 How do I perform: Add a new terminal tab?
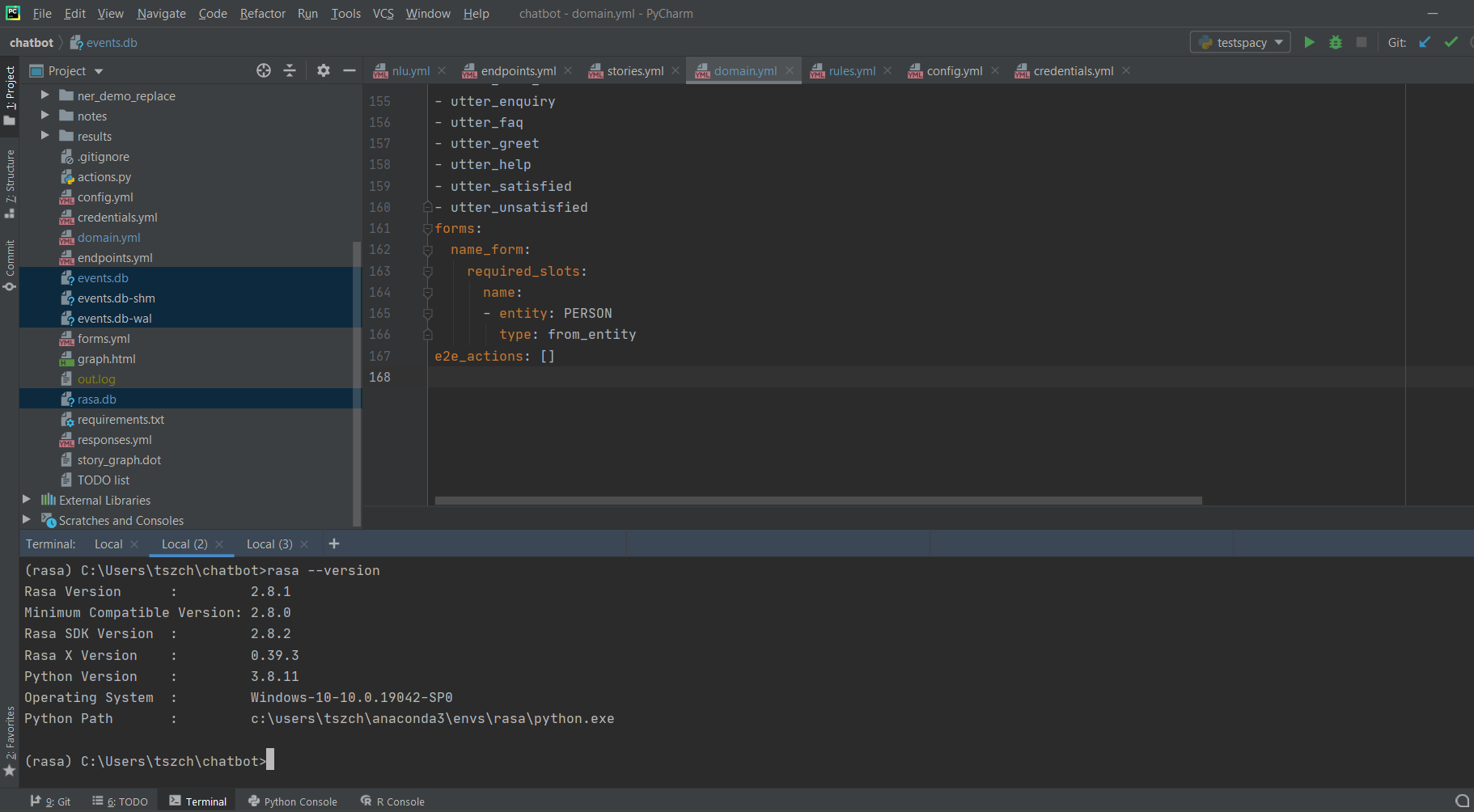click(334, 543)
